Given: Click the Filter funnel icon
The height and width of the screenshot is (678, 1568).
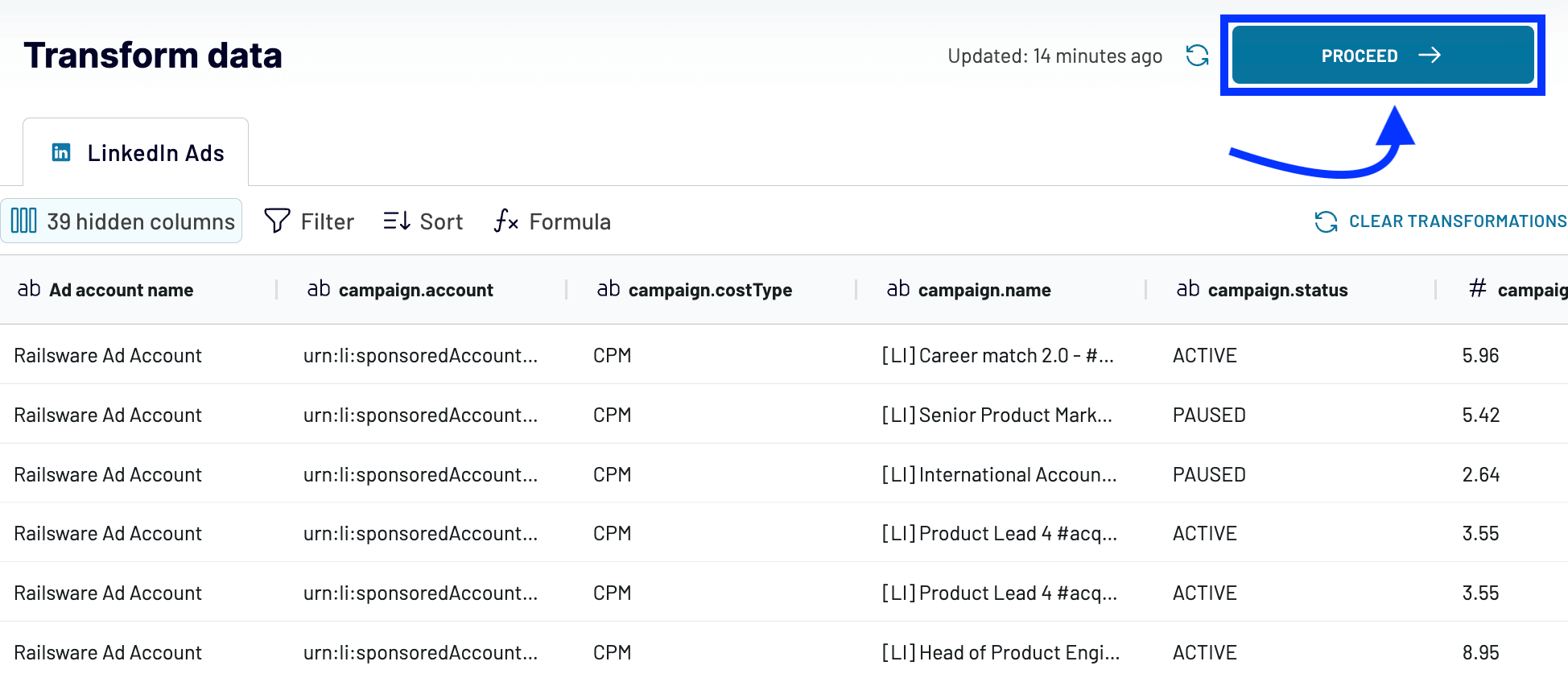Looking at the screenshot, I should (x=278, y=221).
